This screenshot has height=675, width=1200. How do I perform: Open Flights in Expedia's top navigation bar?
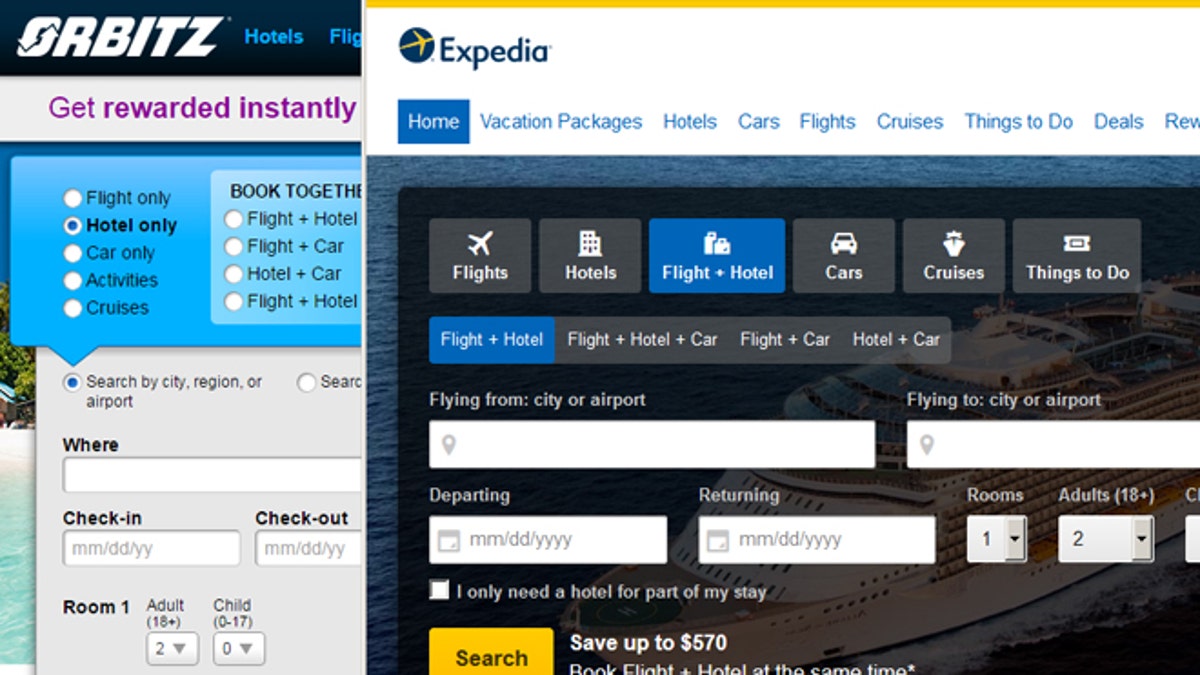click(x=828, y=122)
